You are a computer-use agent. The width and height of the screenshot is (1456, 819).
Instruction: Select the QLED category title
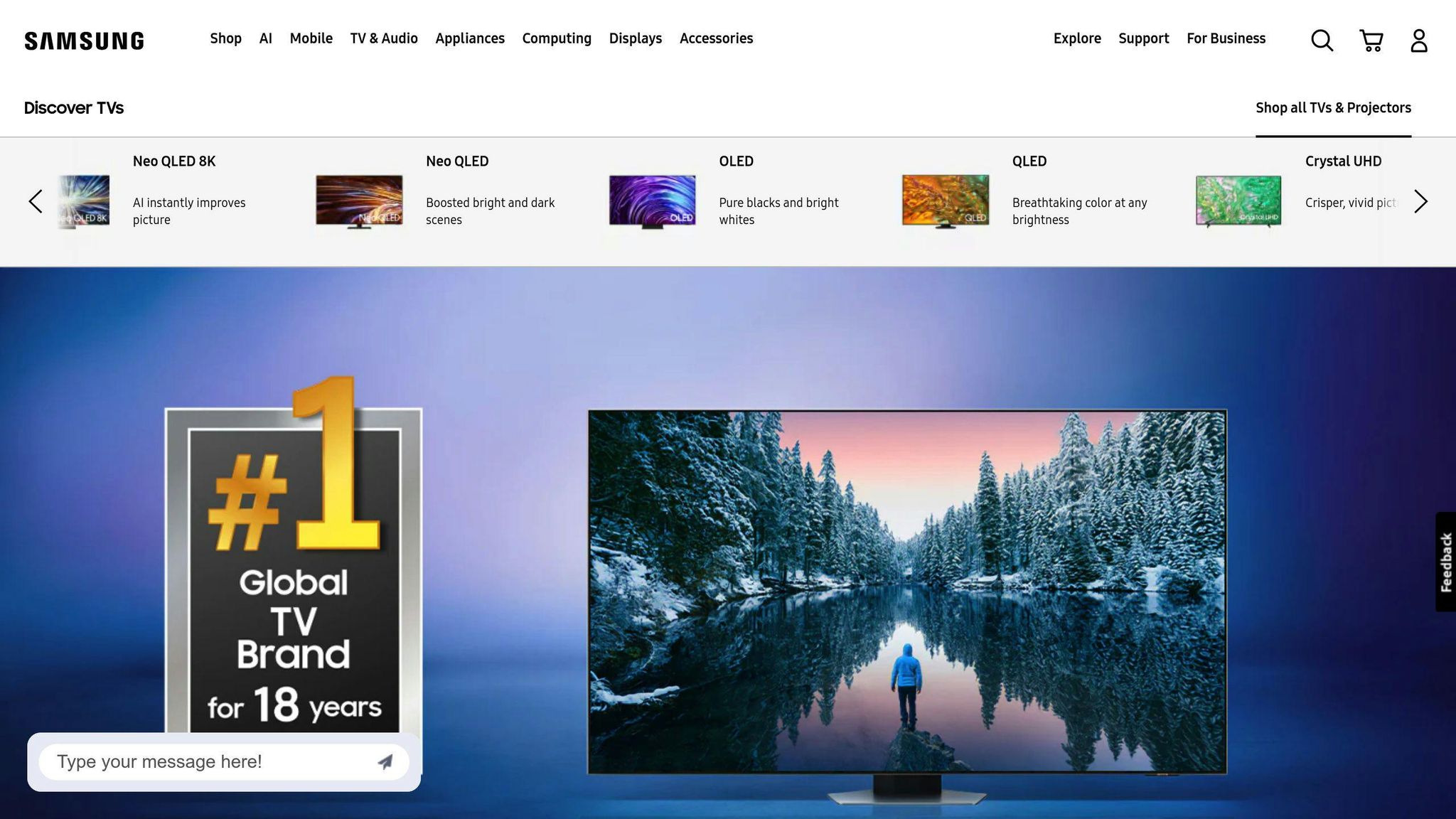pos(1029,161)
